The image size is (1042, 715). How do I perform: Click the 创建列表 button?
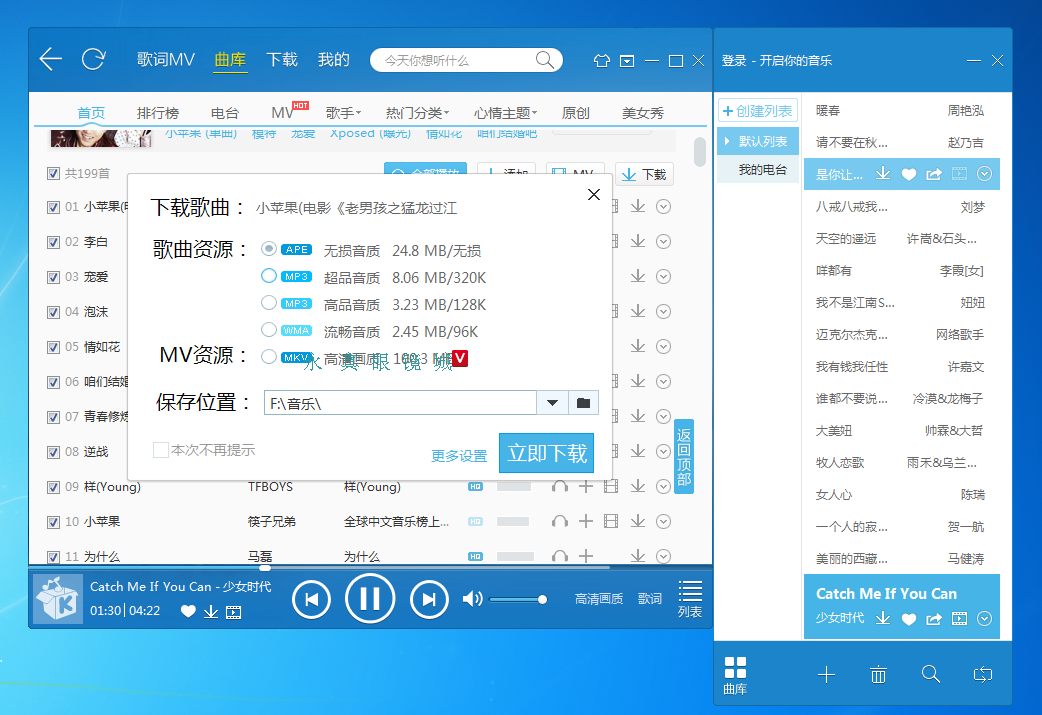(x=758, y=111)
